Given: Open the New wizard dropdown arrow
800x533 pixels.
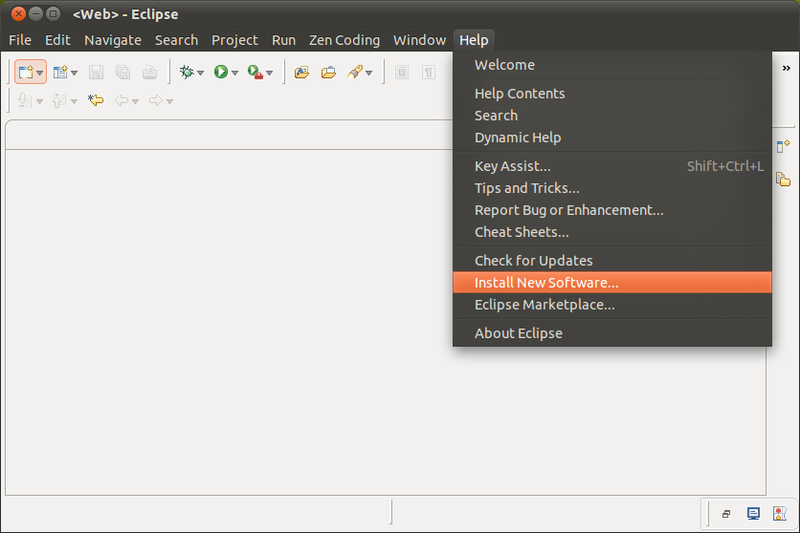Looking at the screenshot, I should point(40,73).
